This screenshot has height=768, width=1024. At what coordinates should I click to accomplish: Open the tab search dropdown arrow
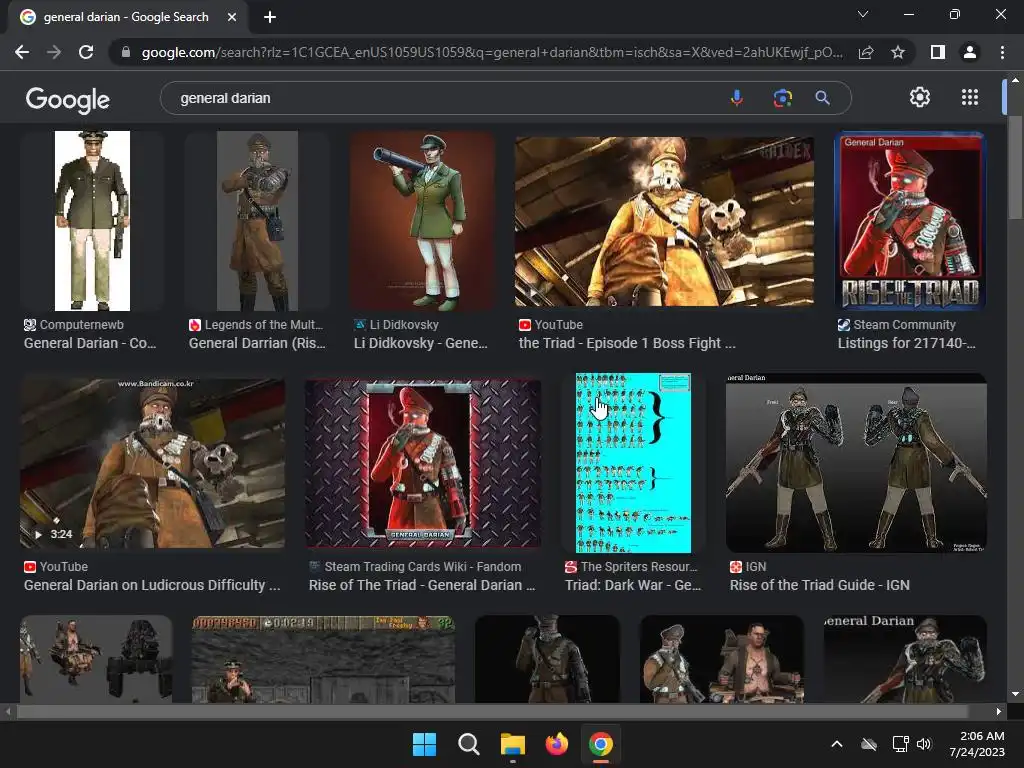tap(863, 14)
